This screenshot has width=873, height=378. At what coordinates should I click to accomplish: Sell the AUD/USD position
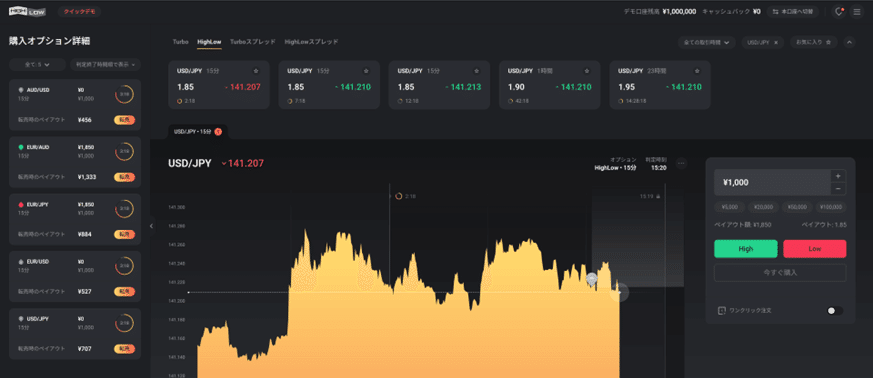125,120
